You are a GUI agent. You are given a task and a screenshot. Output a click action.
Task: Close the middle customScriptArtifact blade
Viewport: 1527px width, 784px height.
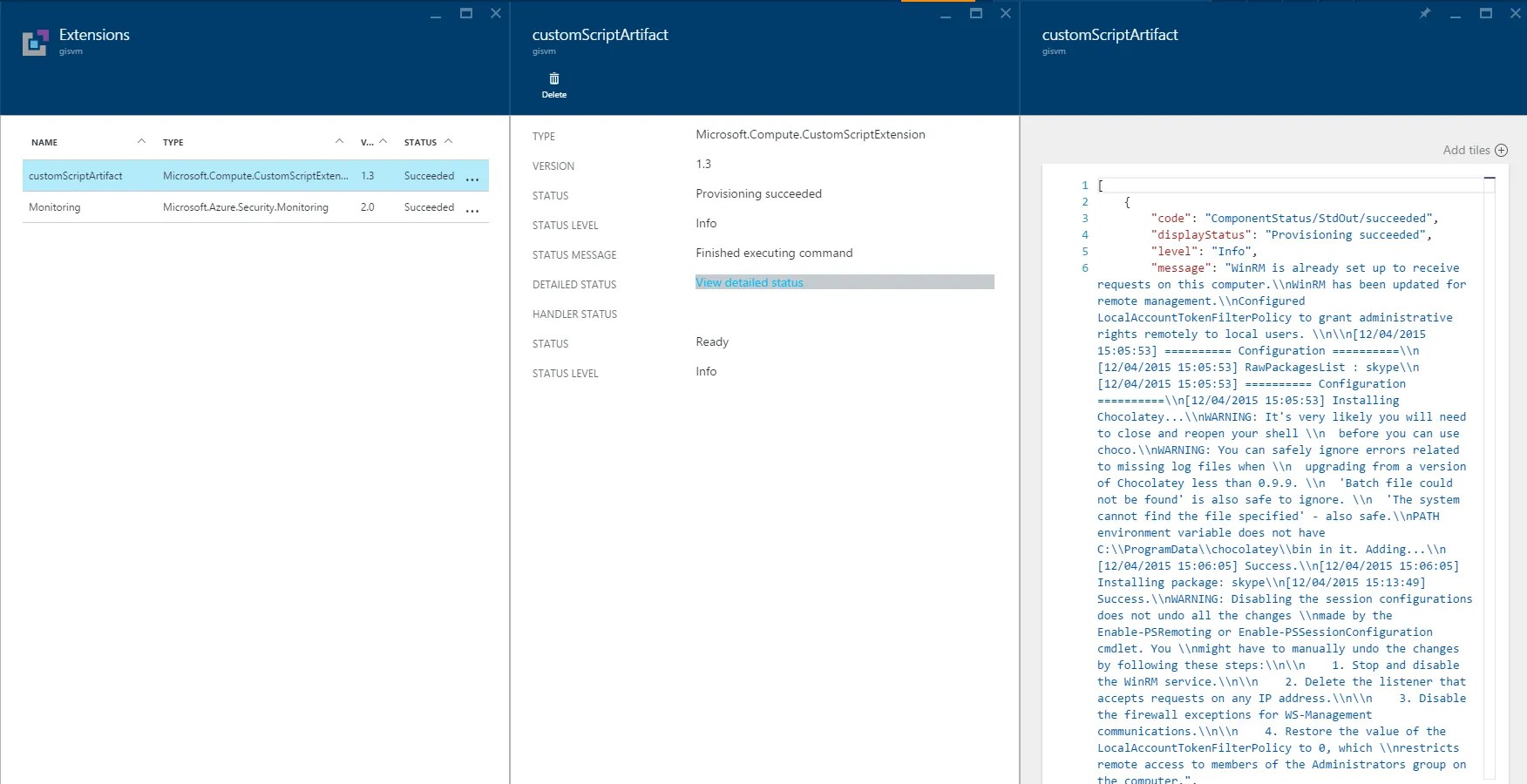(1006, 13)
